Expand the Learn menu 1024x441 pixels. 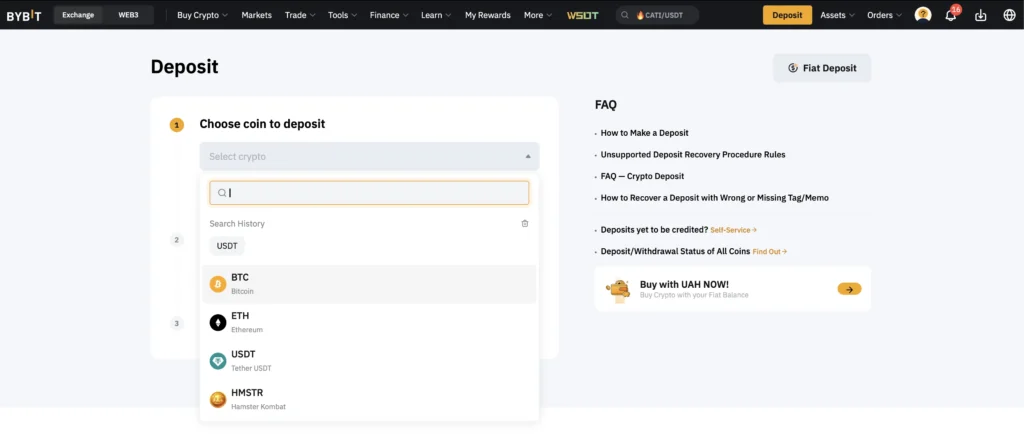point(436,15)
